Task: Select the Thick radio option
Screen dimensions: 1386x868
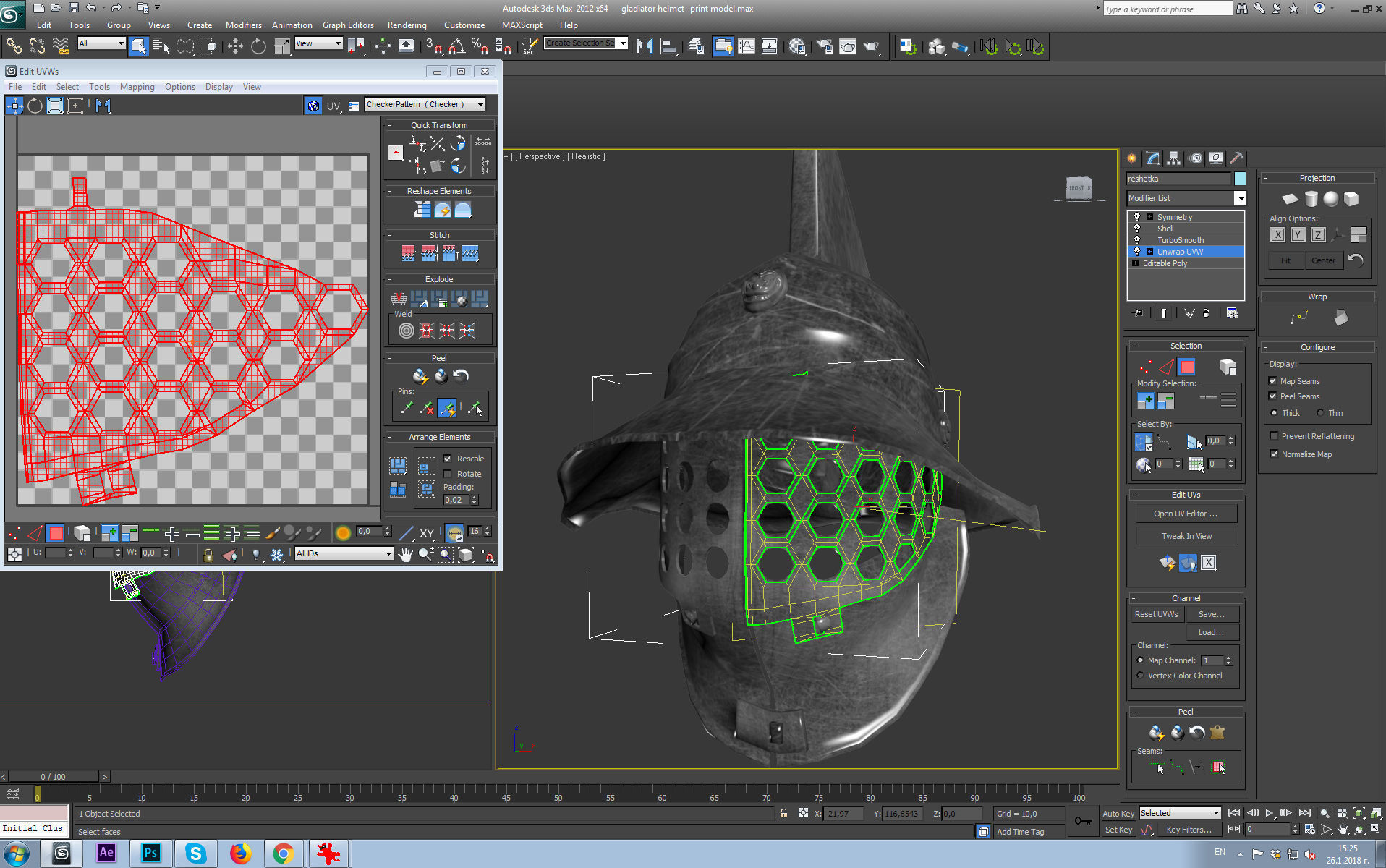Action: [1274, 413]
